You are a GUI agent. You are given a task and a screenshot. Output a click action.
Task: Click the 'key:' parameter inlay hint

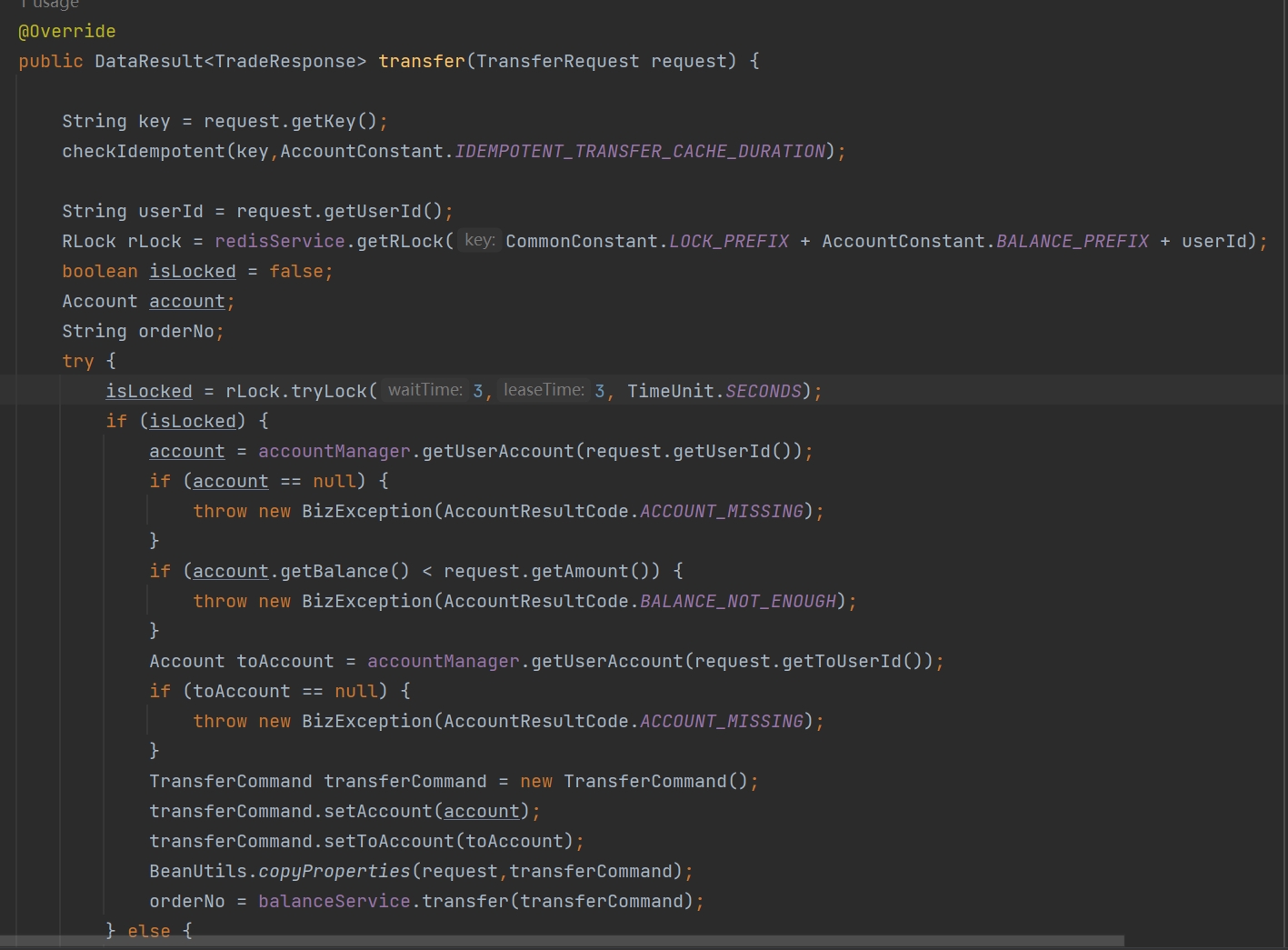(479, 241)
